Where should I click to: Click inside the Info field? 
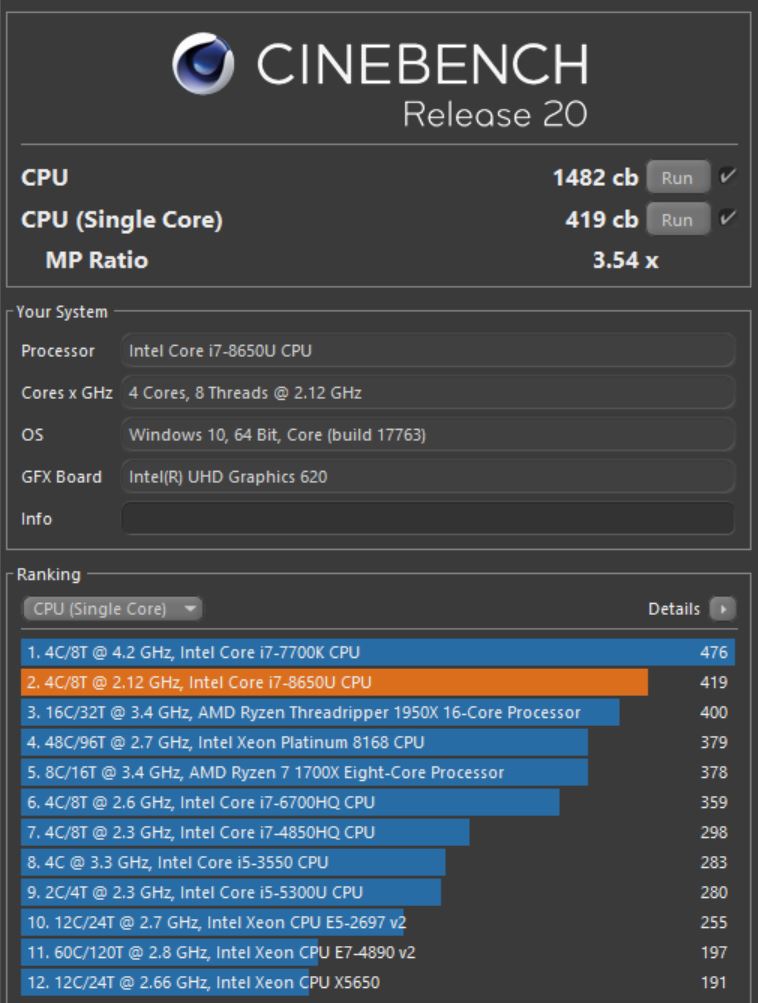430,519
